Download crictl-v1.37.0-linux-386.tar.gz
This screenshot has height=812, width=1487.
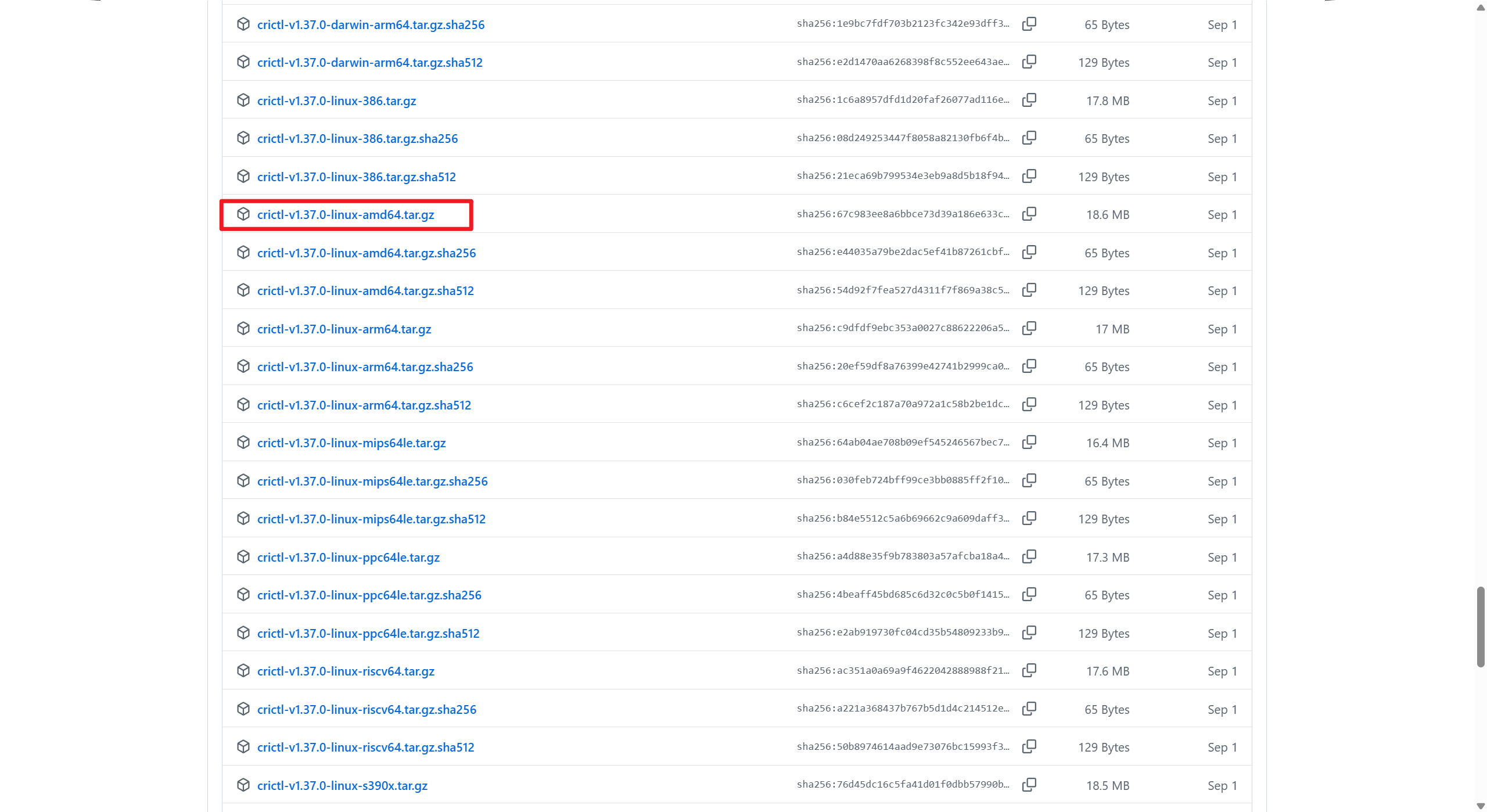click(x=336, y=101)
